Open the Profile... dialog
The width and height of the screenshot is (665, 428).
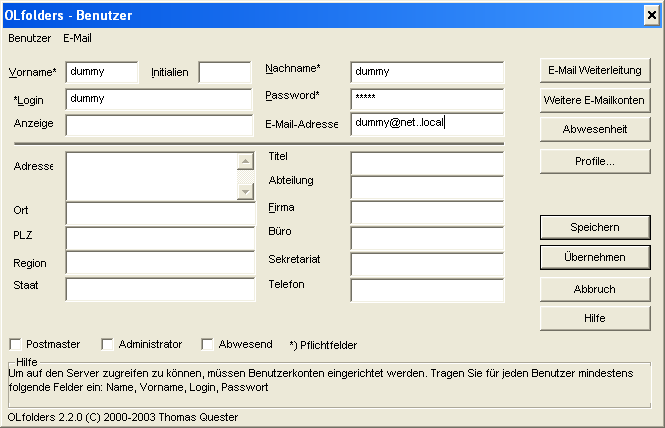pyautogui.click(x=595, y=160)
